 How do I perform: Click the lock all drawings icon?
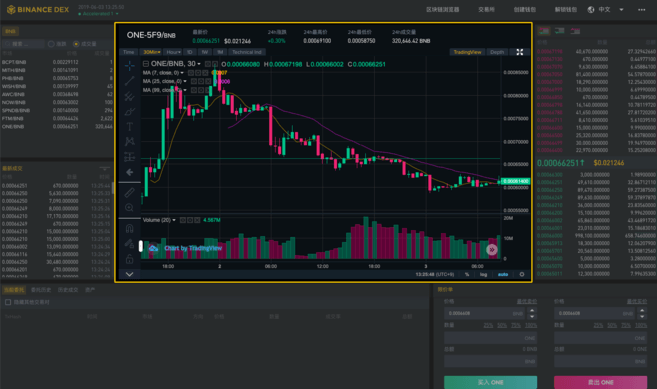129,259
